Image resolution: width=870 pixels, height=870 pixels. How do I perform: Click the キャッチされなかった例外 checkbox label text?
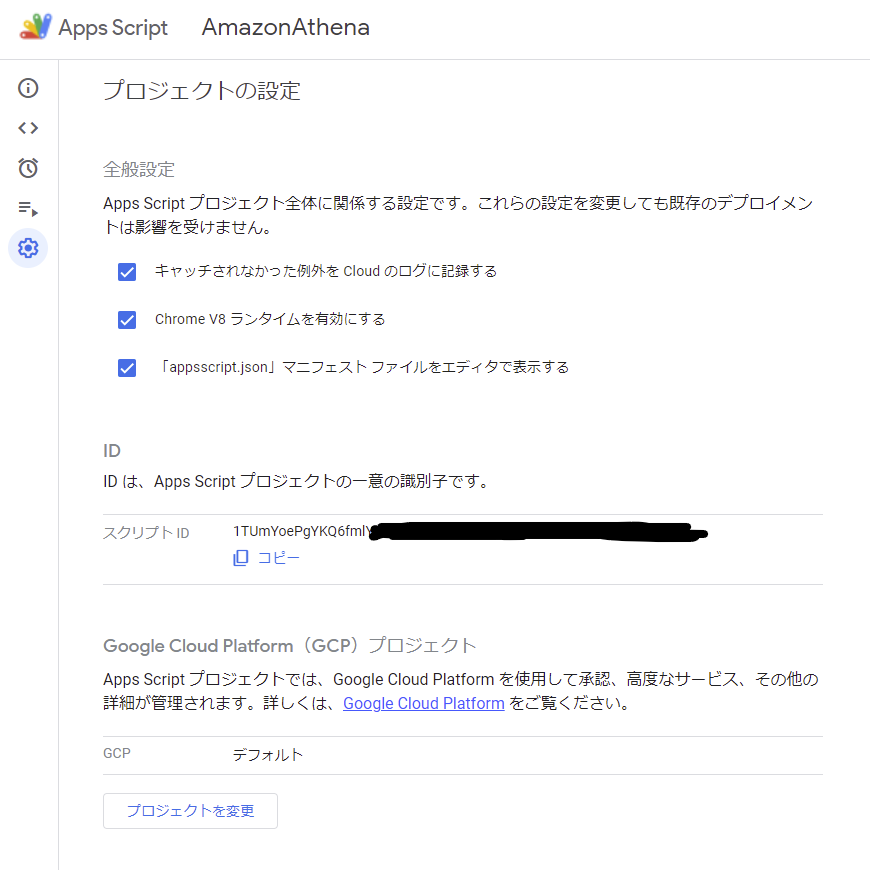coord(326,271)
